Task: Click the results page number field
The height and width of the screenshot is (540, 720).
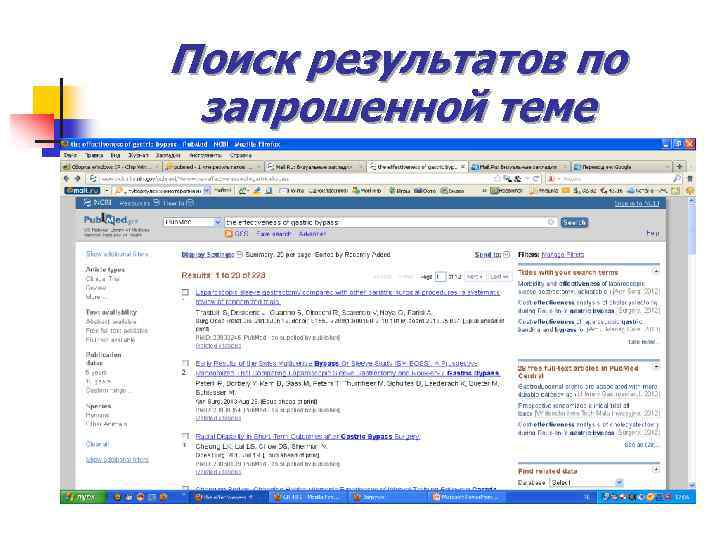Action: click(440, 276)
